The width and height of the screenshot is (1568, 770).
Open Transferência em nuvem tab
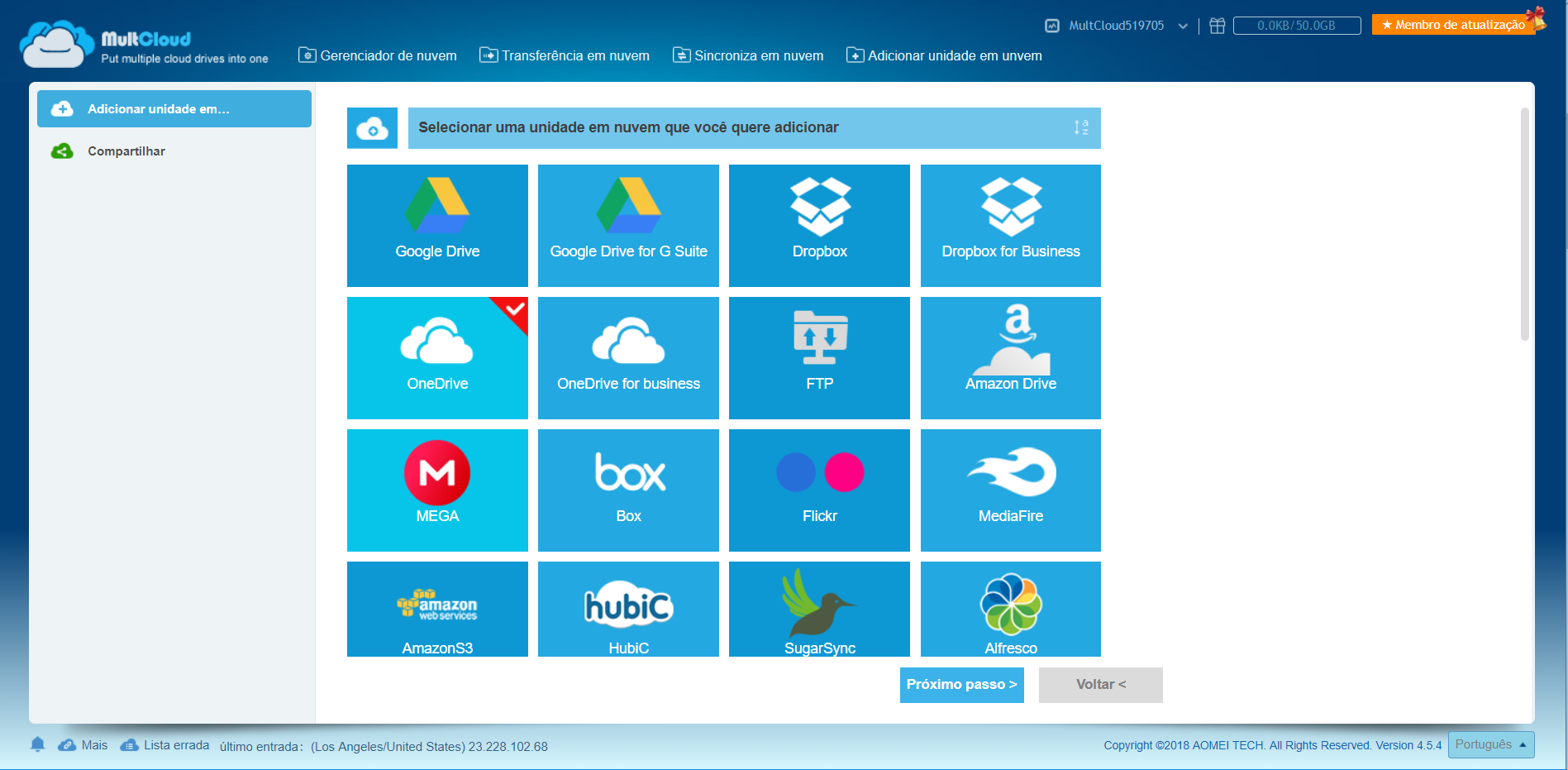pos(565,55)
